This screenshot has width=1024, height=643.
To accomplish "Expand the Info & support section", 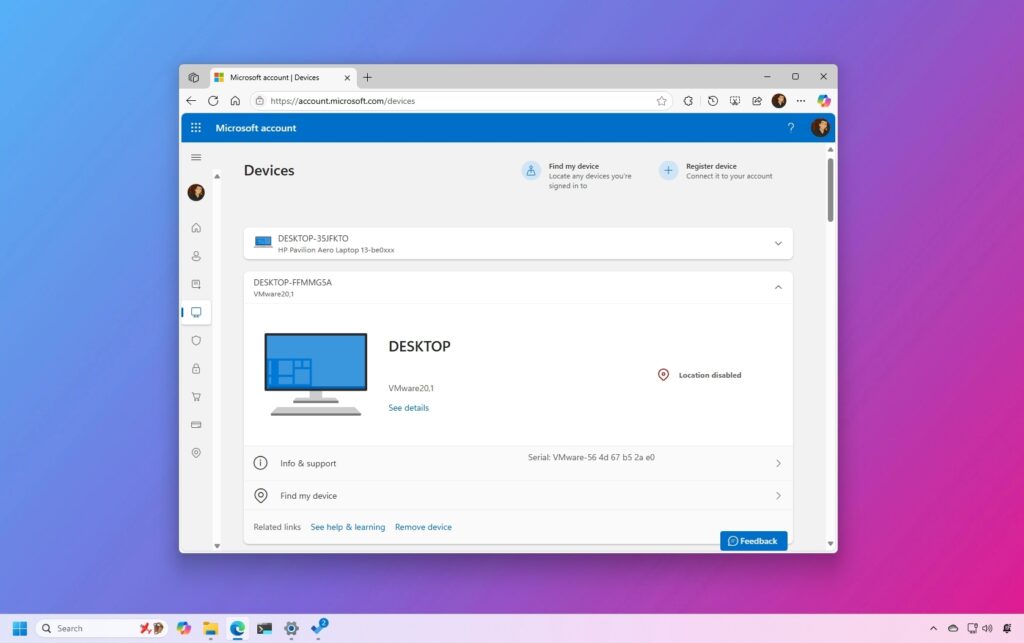I will pos(778,463).
